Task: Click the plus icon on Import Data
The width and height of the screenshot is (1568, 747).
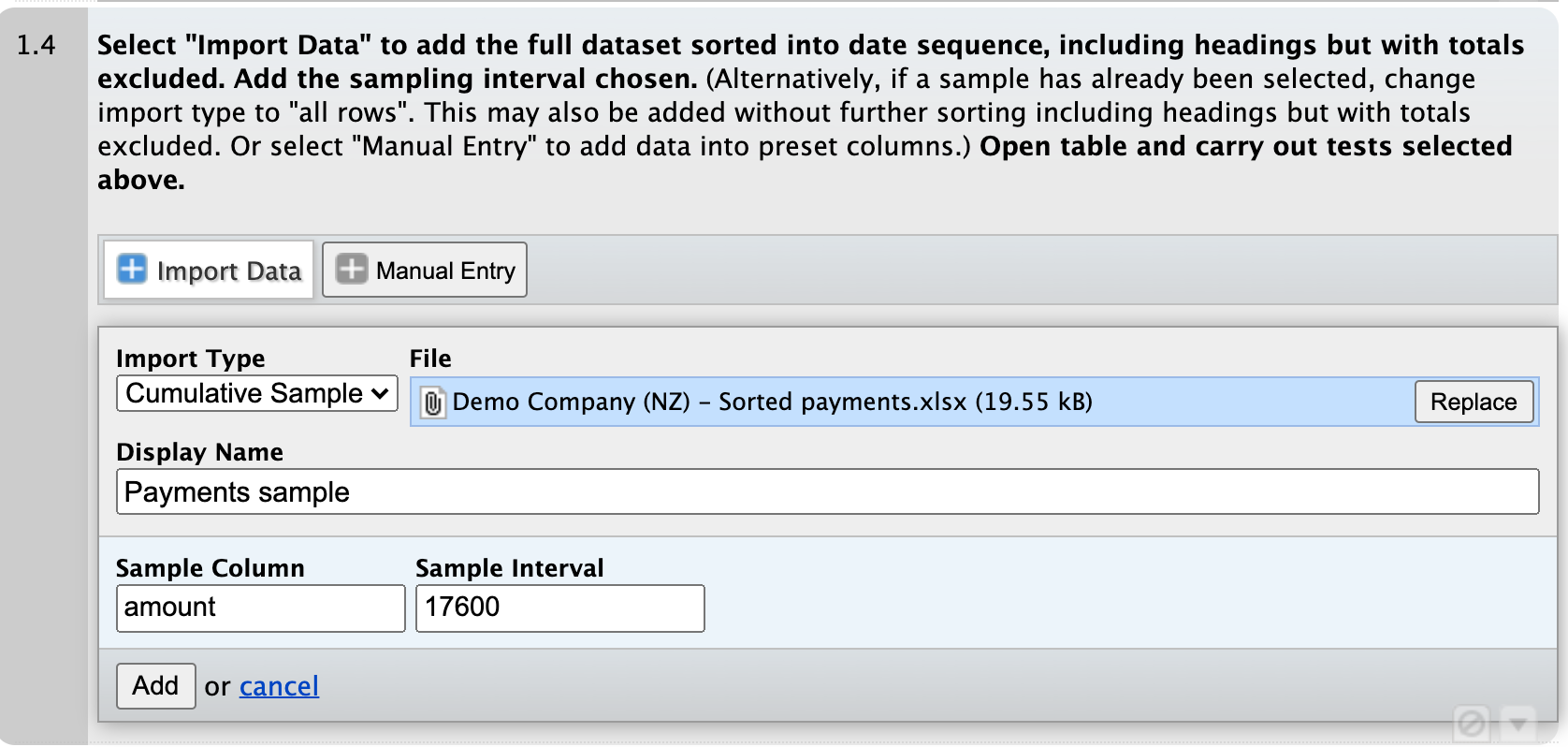Action: coord(132,270)
